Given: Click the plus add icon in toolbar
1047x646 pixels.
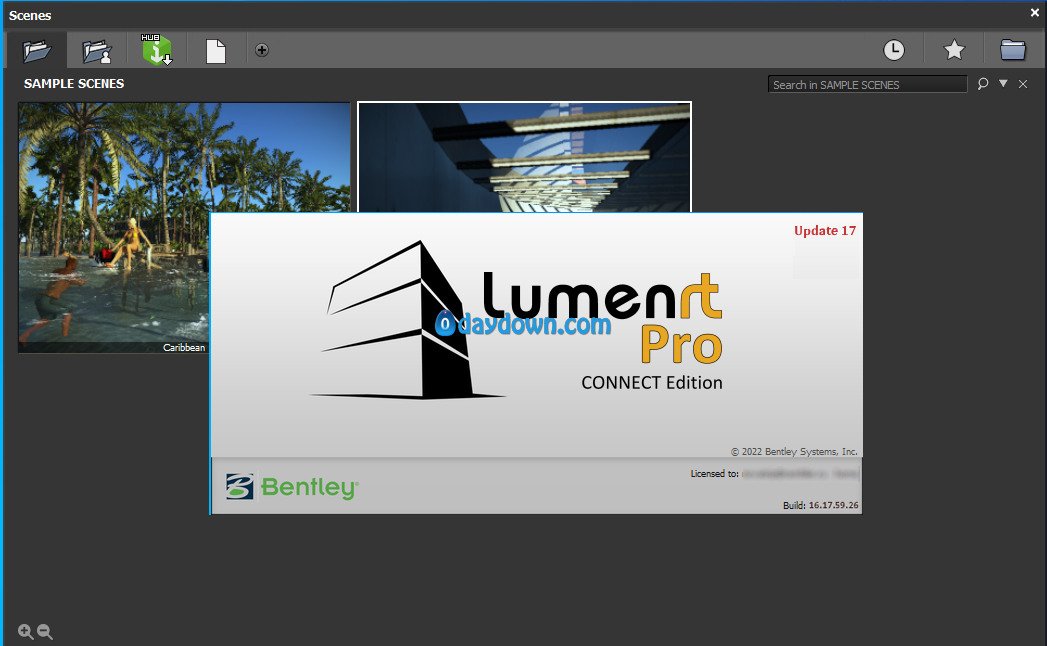Looking at the screenshot, I should 262,50.
